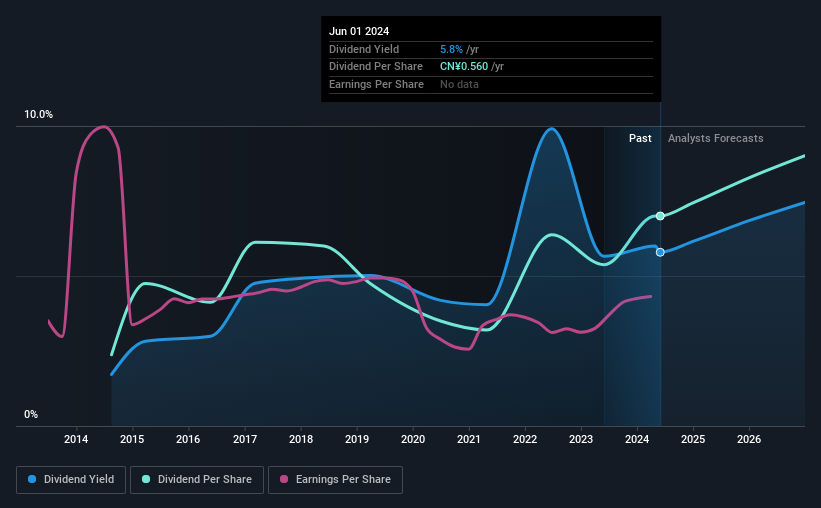Select the teal data point marker on the chart
This screenshot has height=508, width=821.
pos(660,216)
